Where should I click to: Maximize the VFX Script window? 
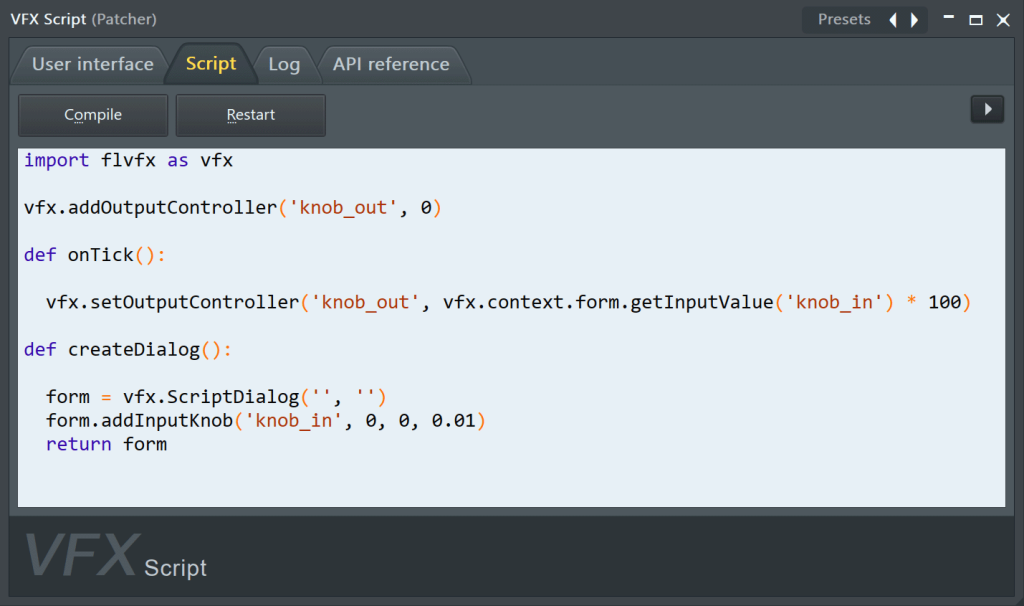(x=976, y=20)
